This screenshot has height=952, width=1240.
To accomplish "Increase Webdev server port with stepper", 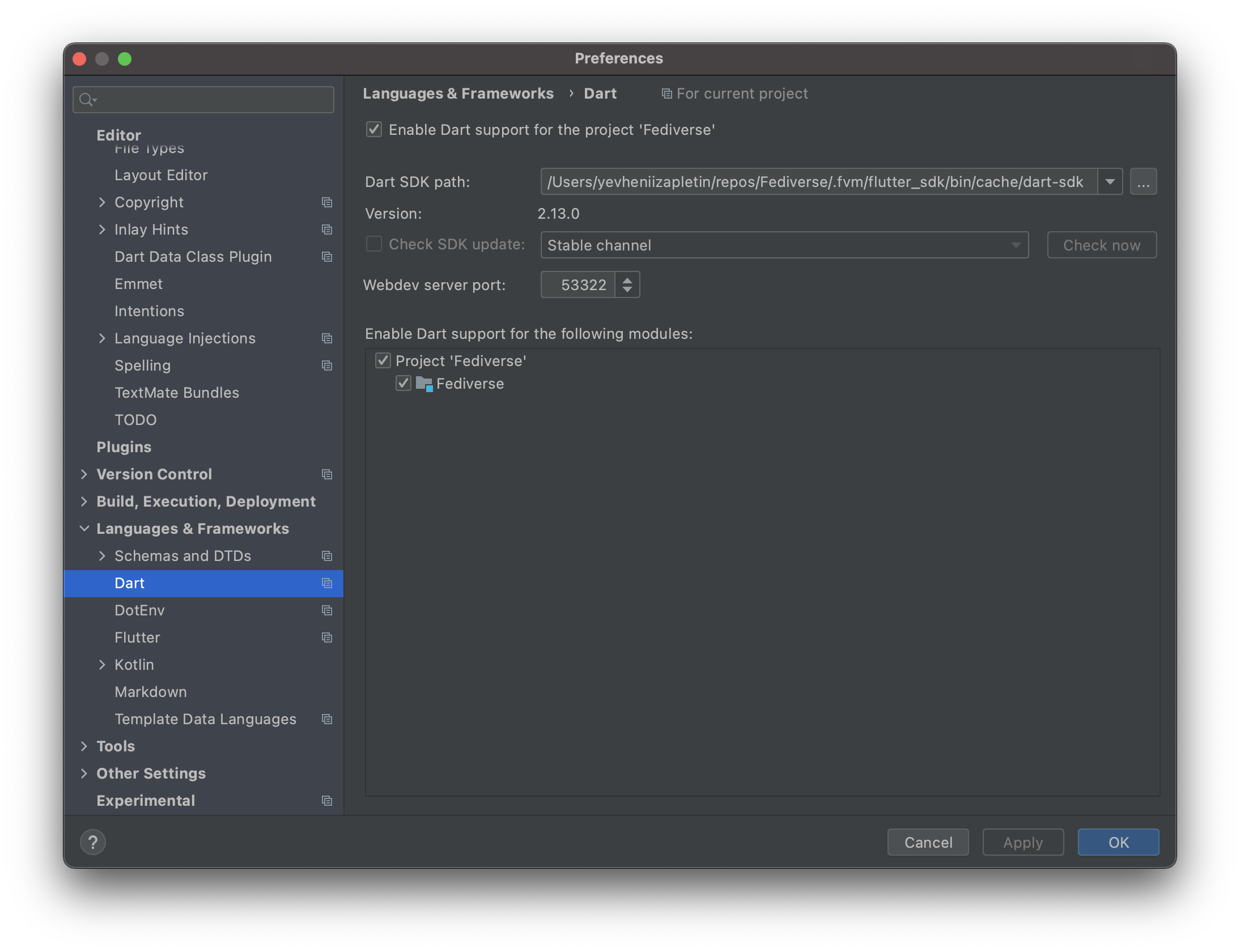I will [627, 279].
